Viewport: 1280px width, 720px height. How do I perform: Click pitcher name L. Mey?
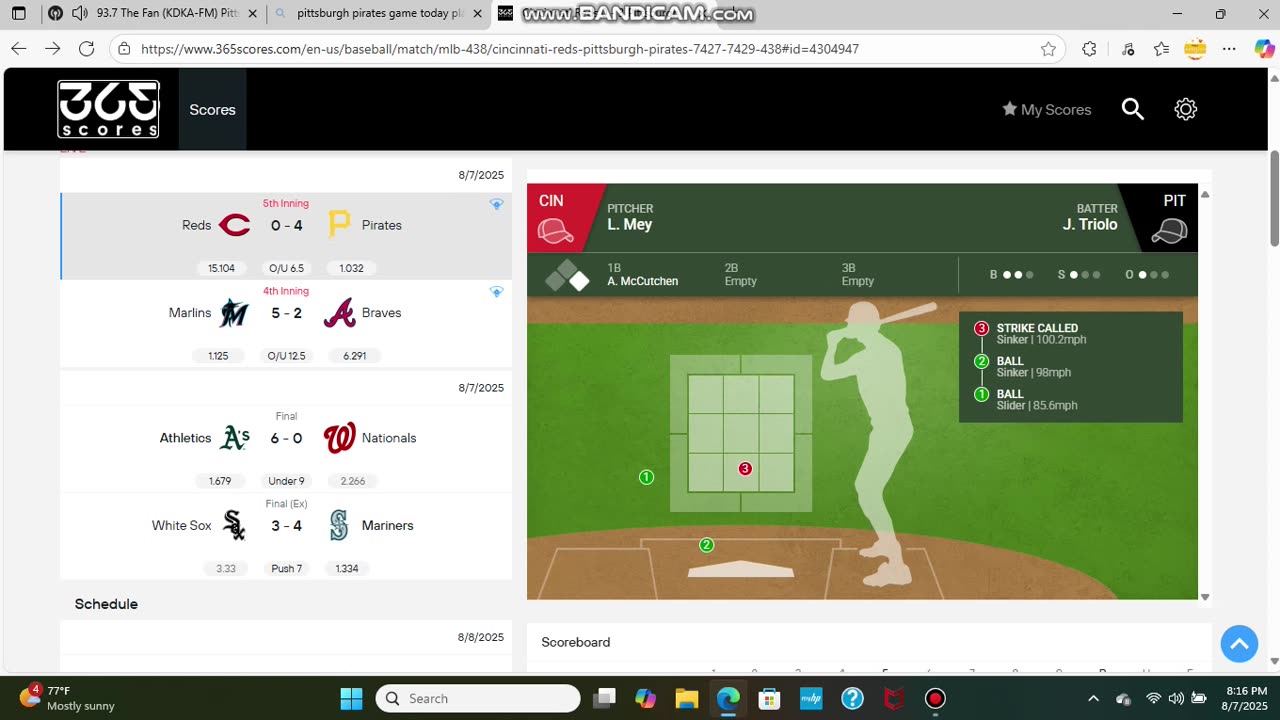click(x=629, y=225)
